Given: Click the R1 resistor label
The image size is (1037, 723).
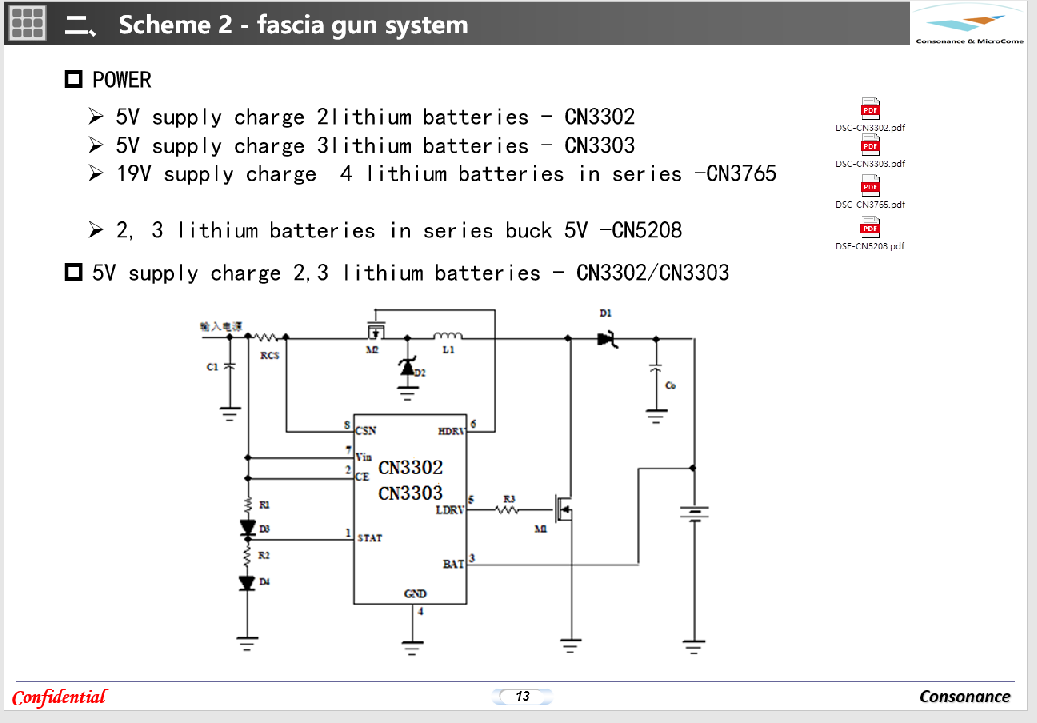Looking at the screenshot, I should 265,505.
